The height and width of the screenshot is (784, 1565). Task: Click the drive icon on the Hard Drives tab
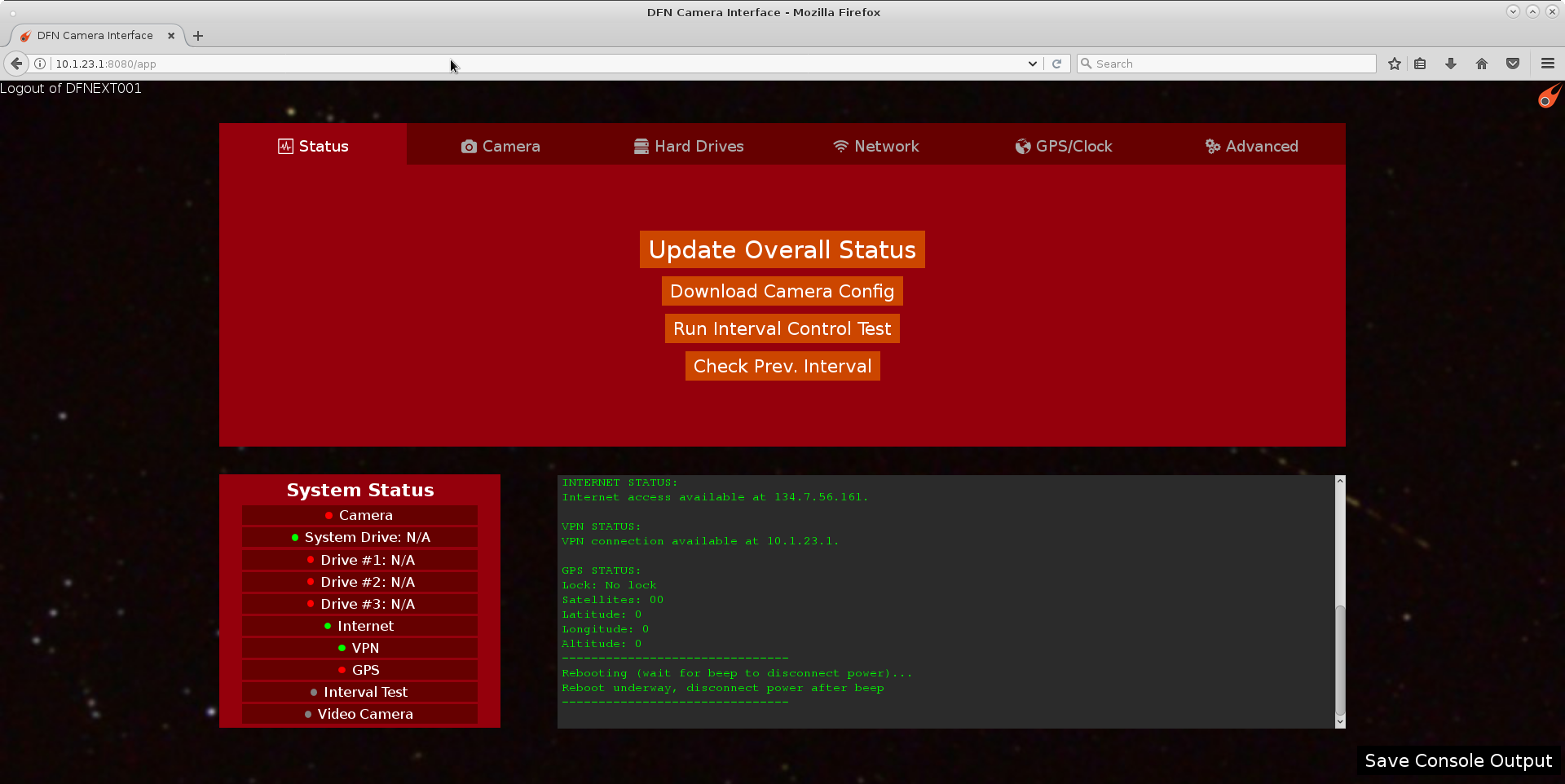[641, 146]
